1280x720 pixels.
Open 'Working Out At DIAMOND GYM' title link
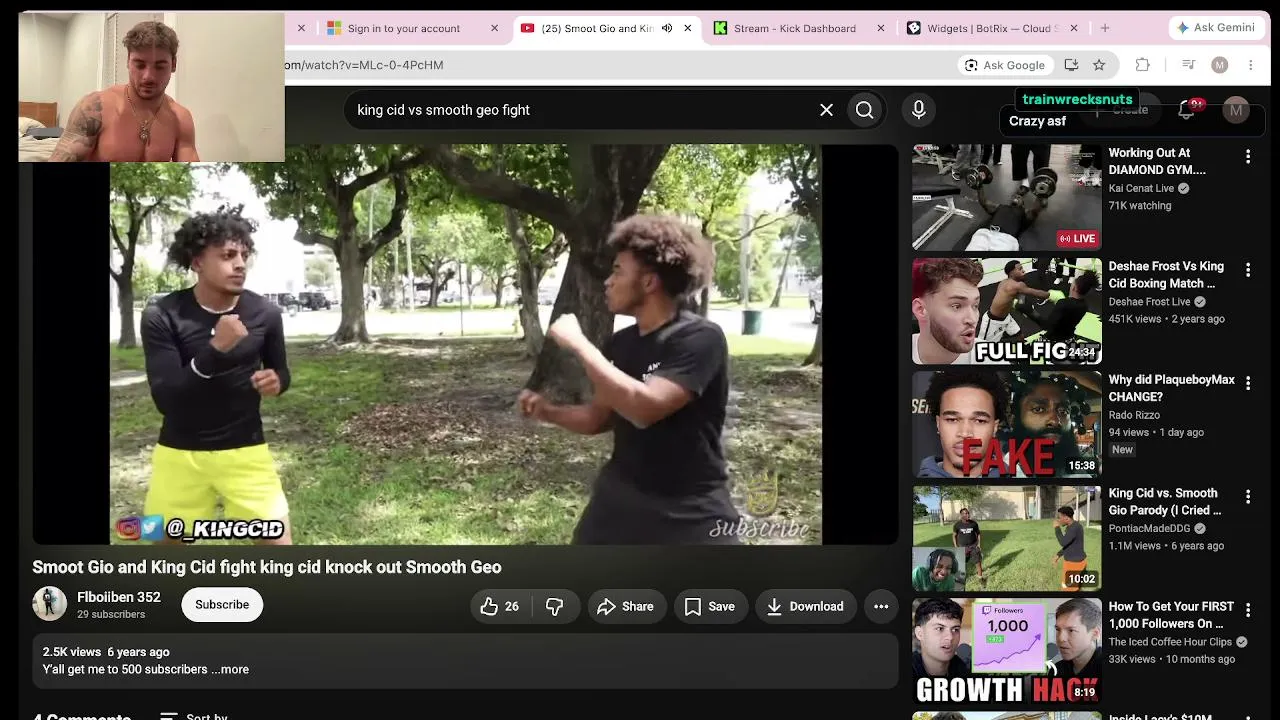click(1157, 162)
